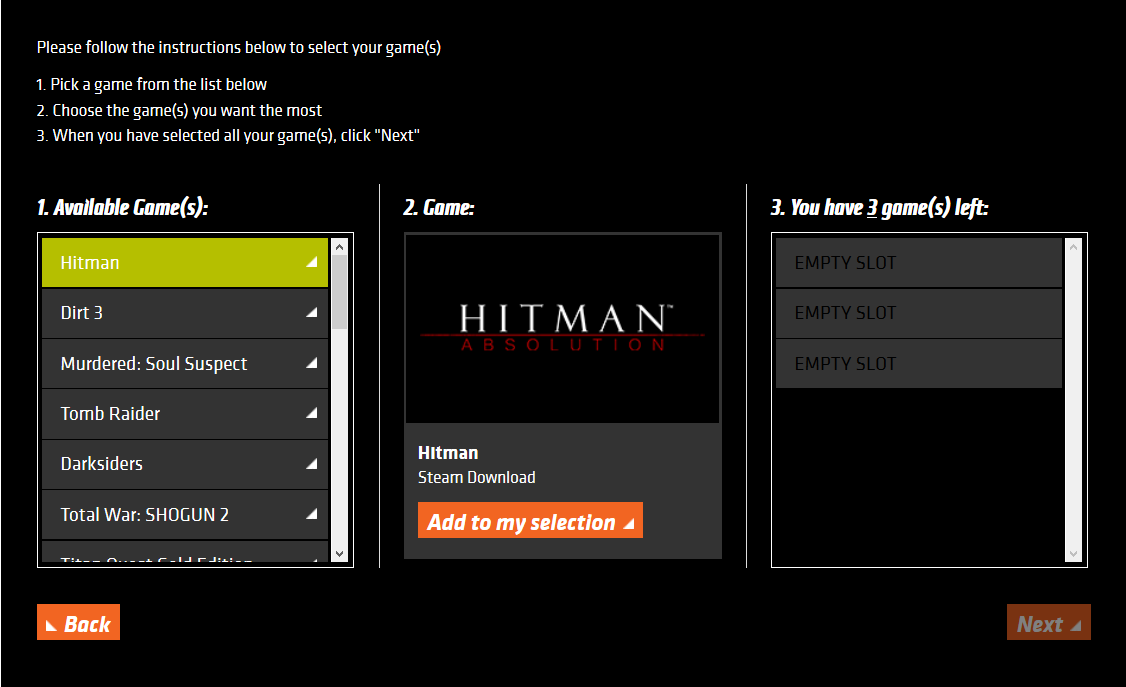Image resolution: width=1126 pixels, height=687 pixels.
Task: Click the arrow icon on the Tomb Raider row
Action: point(312,413)
